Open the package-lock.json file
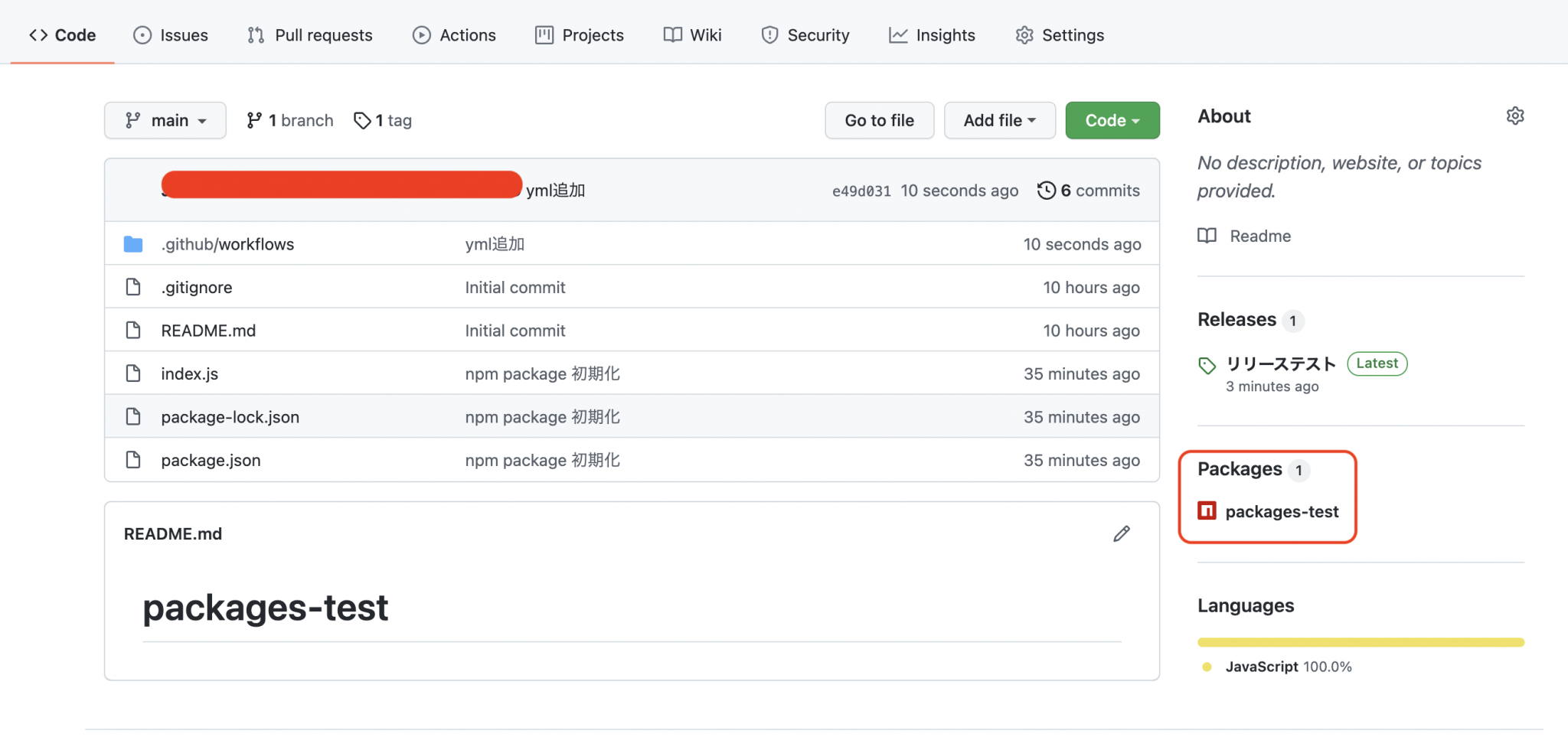This screenshot has width=1568, height=737. [229, 417]
